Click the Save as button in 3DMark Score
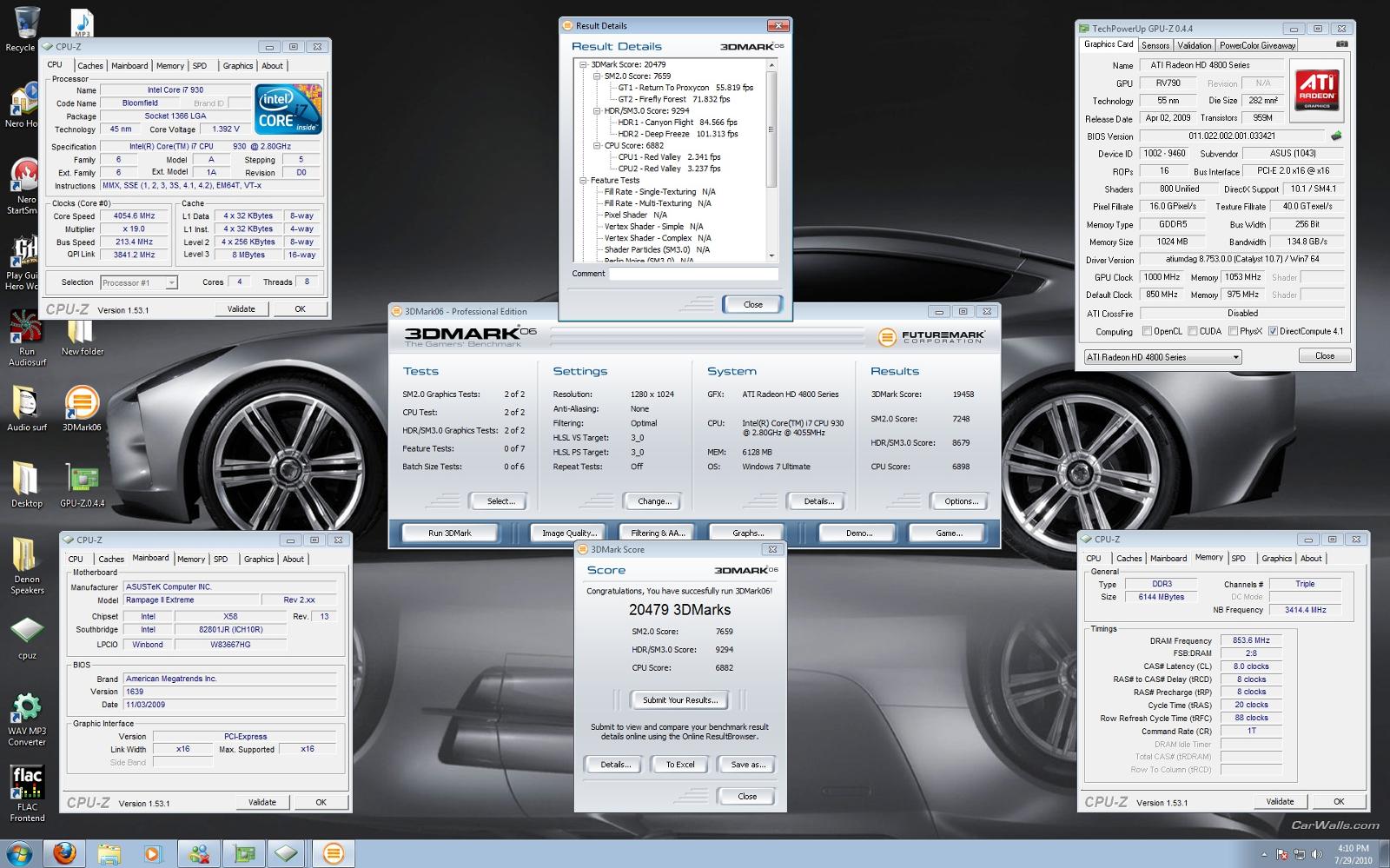The width and height of the screenshot is (1390, 868). [x=748, y=765]
